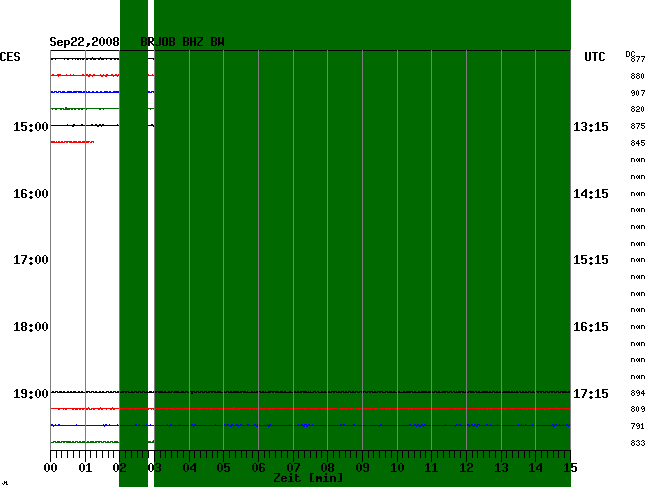Click the 15:15 UTC time label
Image resolution: width=650 pixels, height=494 pixels.
tap(591, 260)
